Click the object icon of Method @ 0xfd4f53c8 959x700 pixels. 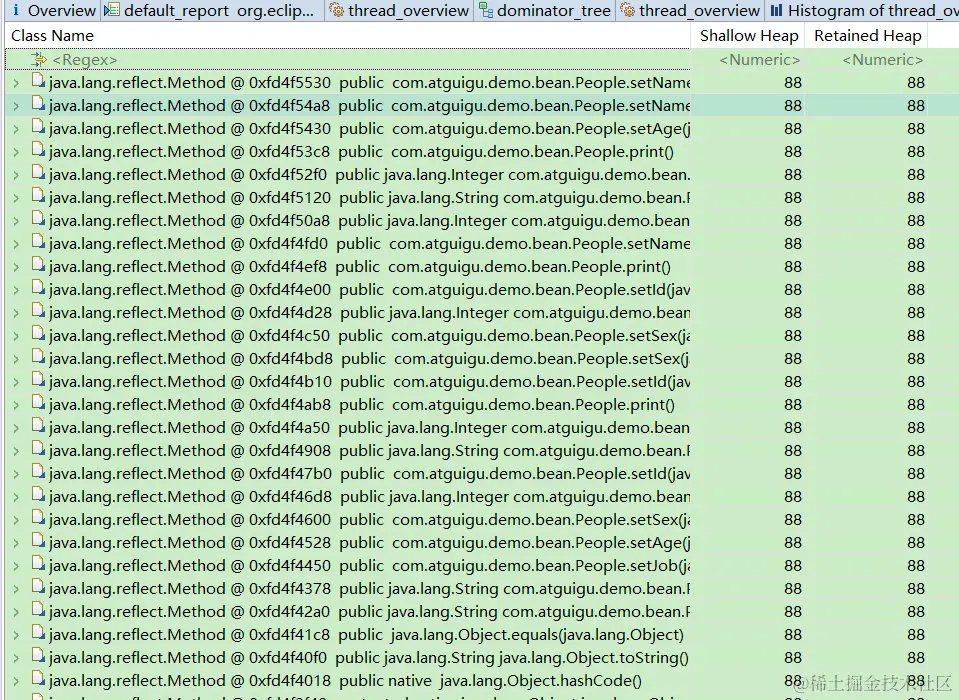point(39,150)
